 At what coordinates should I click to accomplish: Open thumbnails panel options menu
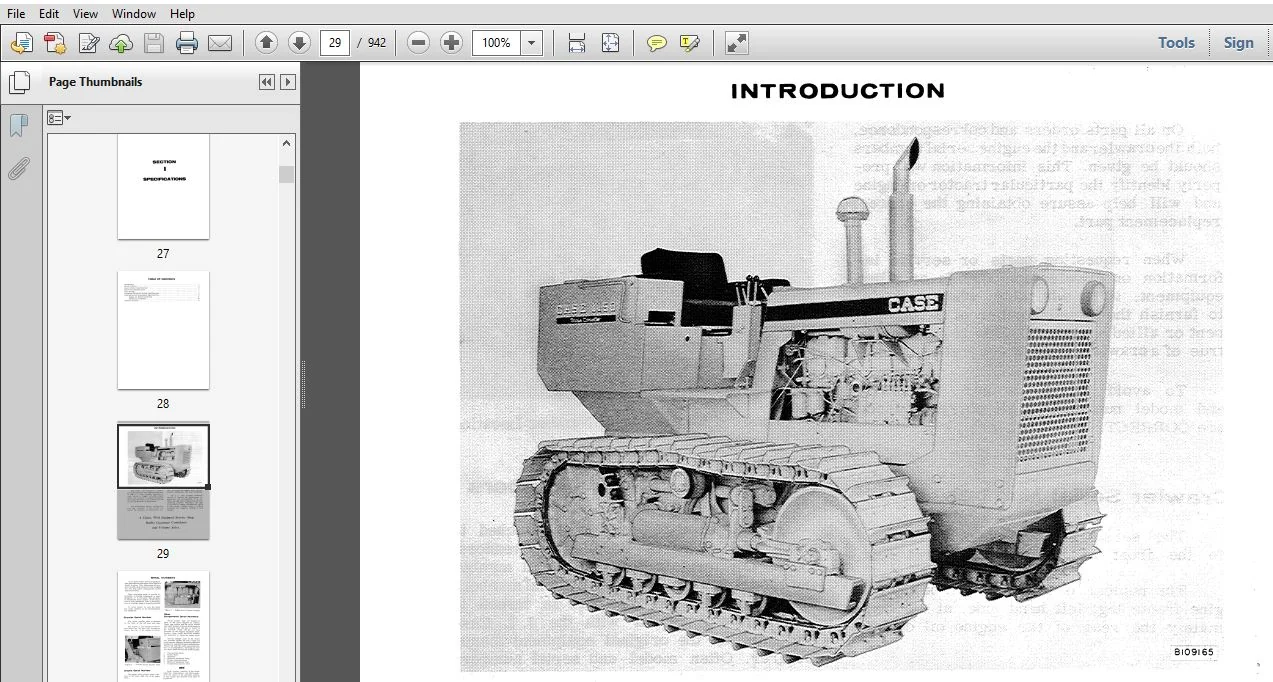click(59, 118)
